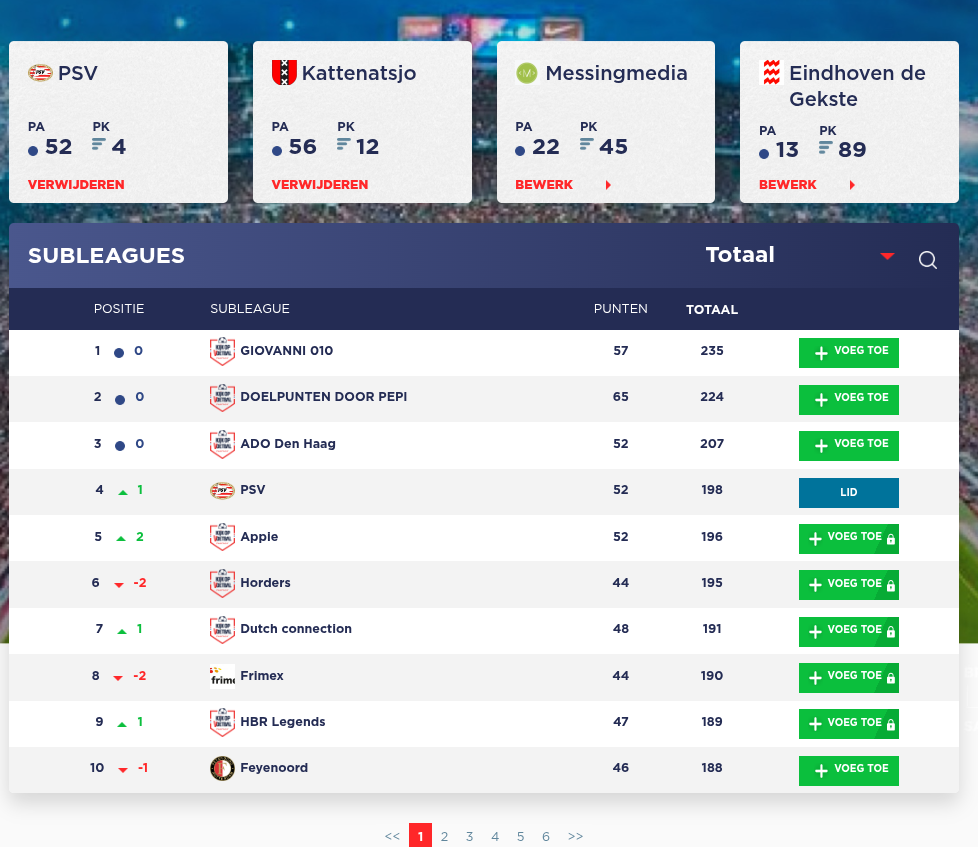Screen dimensions: 978x847
Task: Open the DOELPUNTEN DOOR PEPI name
Action: pyautogui.click(x=324, y=397)
